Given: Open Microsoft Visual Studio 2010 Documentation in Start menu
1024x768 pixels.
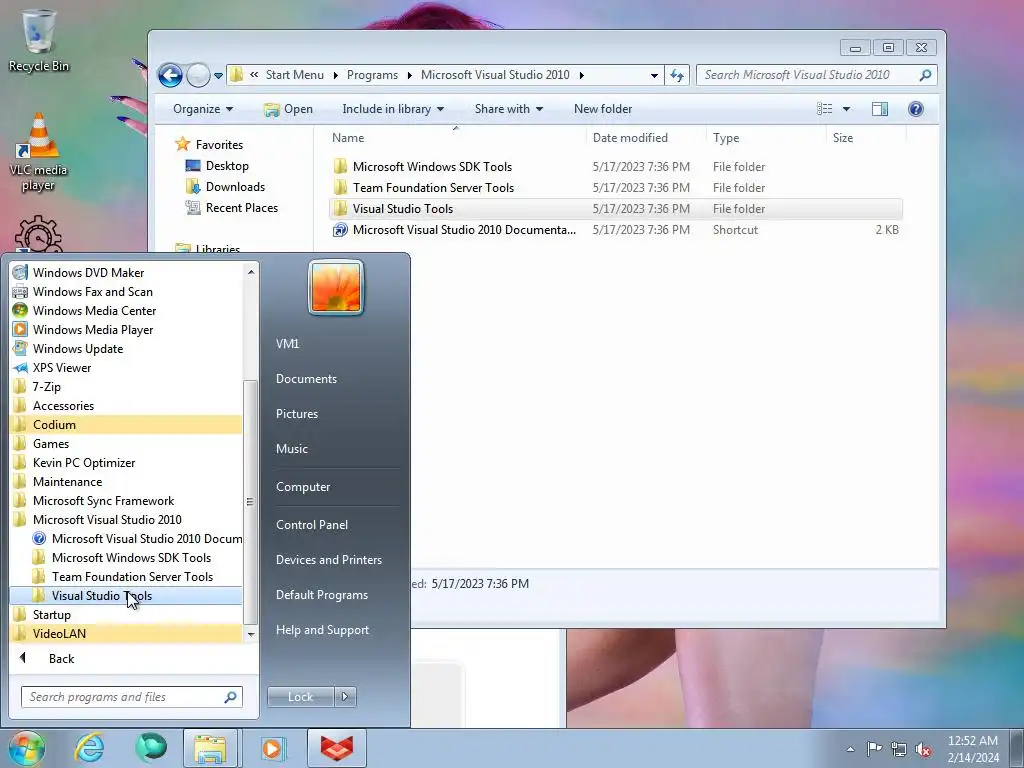Looking at the screenshot, I should 126,538.
